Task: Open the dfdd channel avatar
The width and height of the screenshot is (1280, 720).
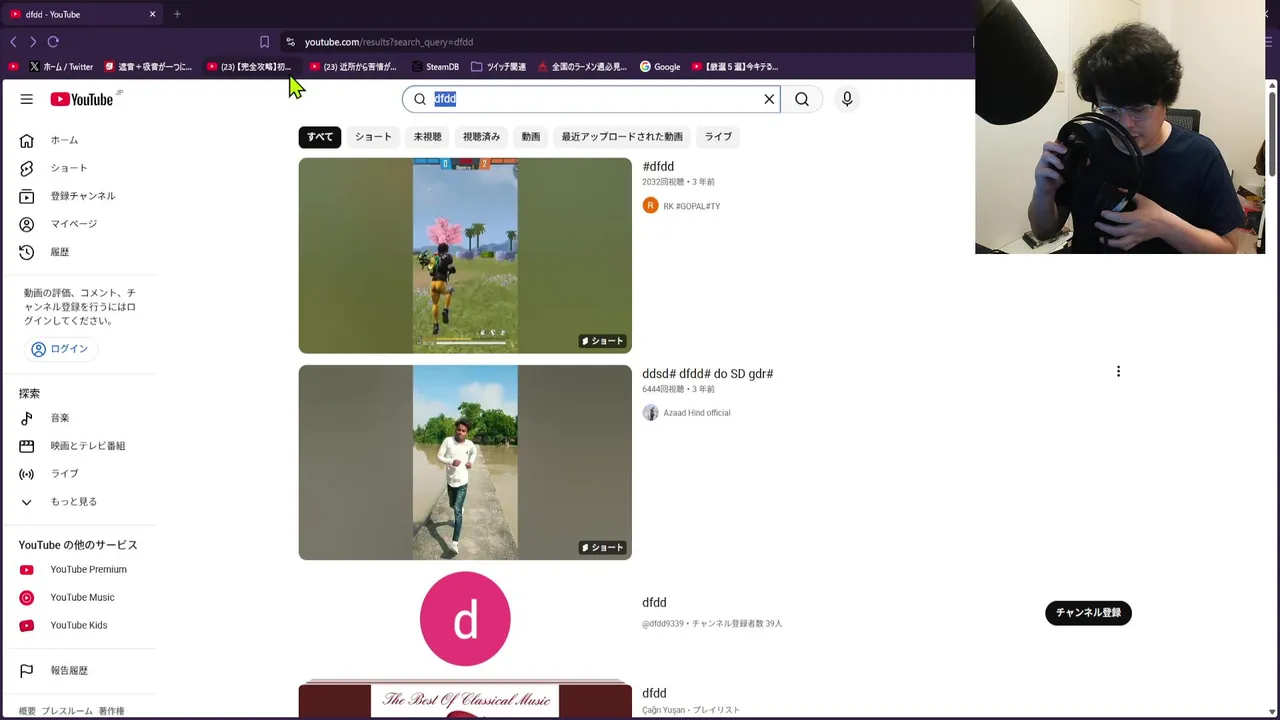Action: point(465,620)
